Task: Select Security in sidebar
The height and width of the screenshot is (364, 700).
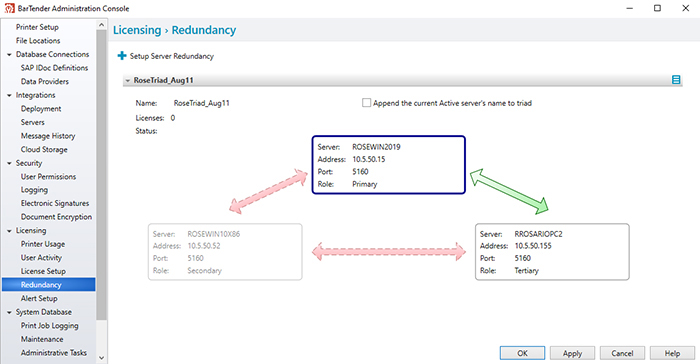Action: tap(29, 163)
